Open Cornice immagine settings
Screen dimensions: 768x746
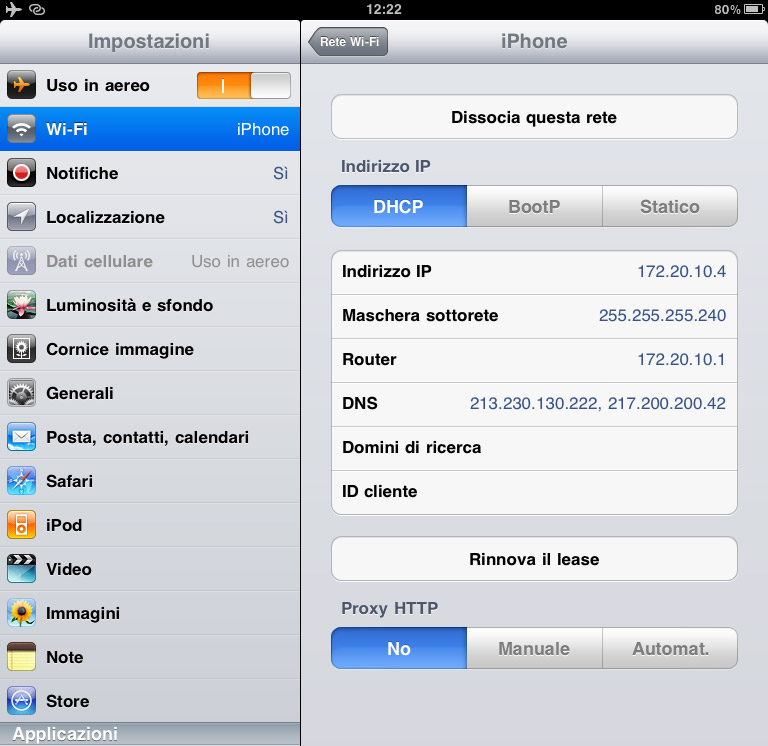point(150,349)
